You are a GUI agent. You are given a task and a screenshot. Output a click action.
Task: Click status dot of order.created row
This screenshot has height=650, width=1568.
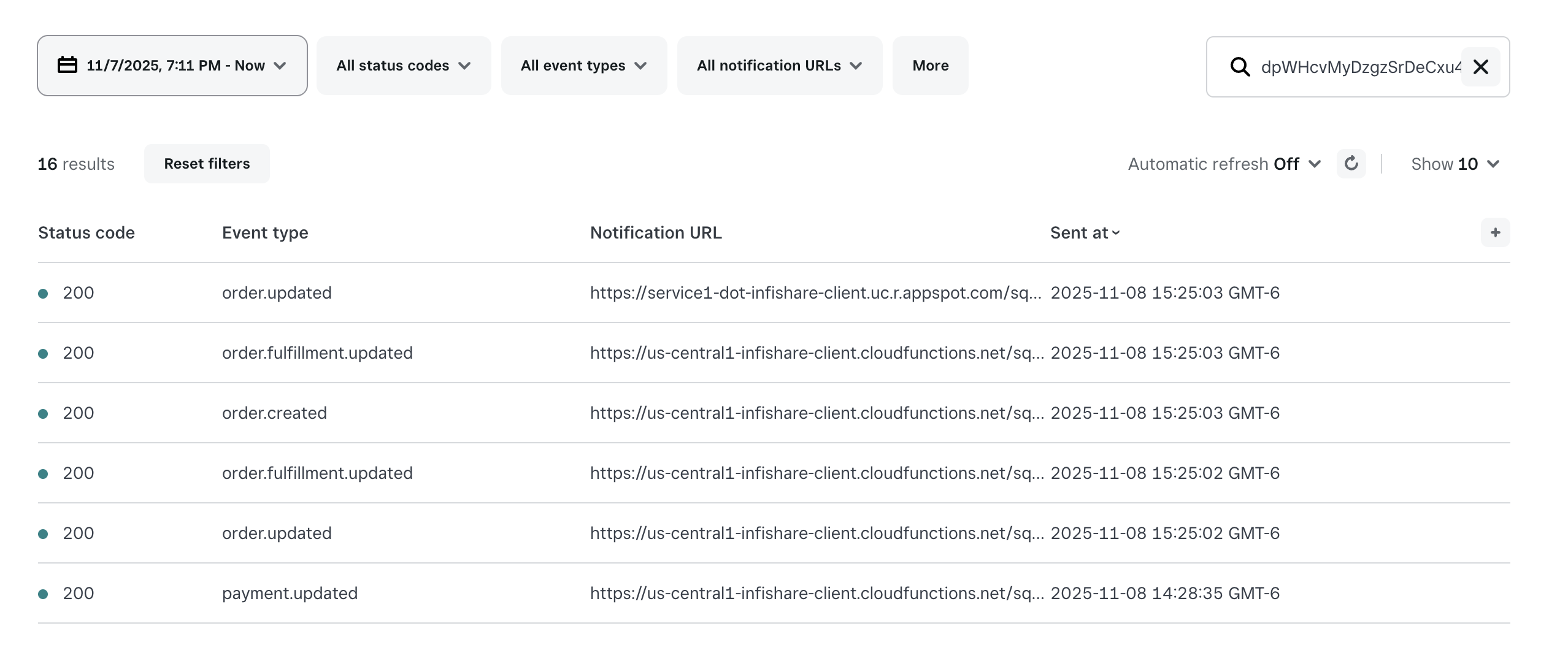[43, 413]
